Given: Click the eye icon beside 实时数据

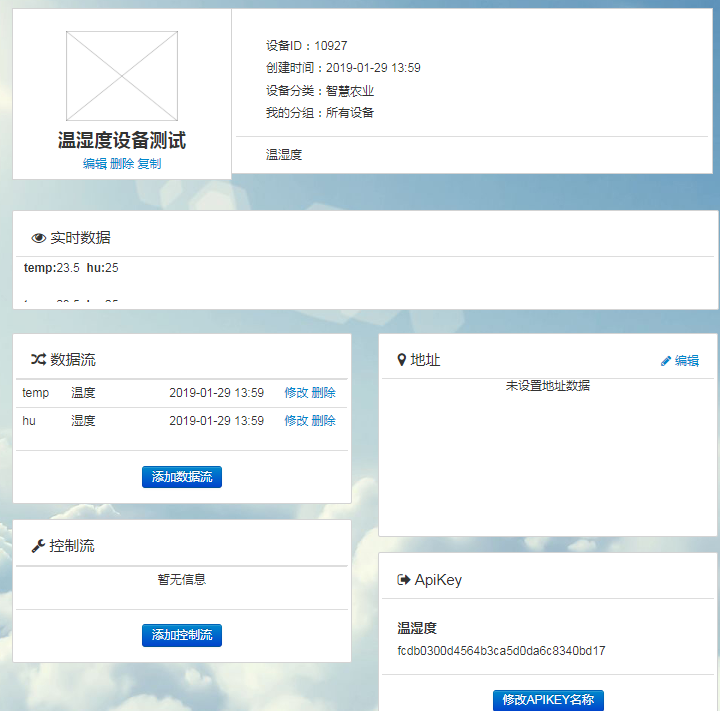Looking at the screenshot, I should pyautogui.click(x=39, y=238).
